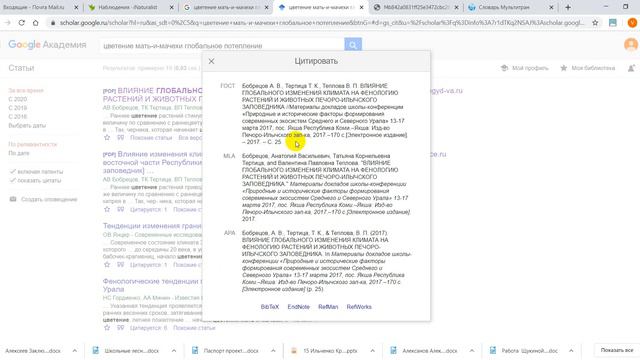Filter results since 2020

pos(18,99)
